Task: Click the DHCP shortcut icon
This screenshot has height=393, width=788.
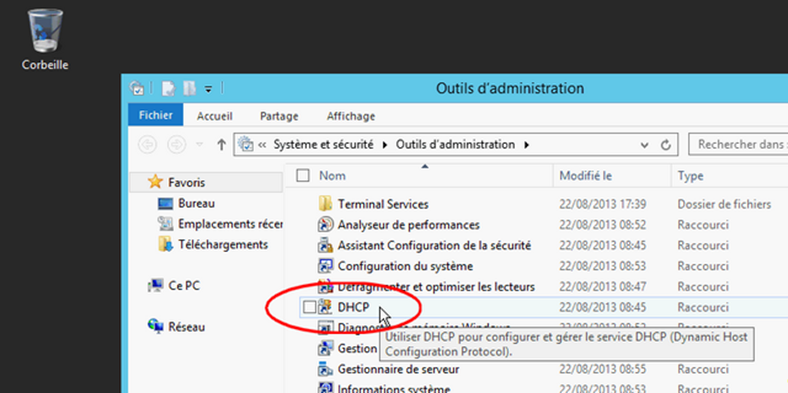Action: pos(326,307)
